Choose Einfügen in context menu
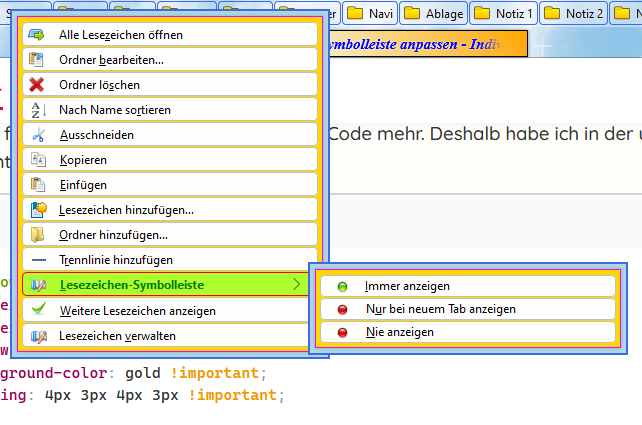Screen dimensions: 642x425 pos(170,184)
